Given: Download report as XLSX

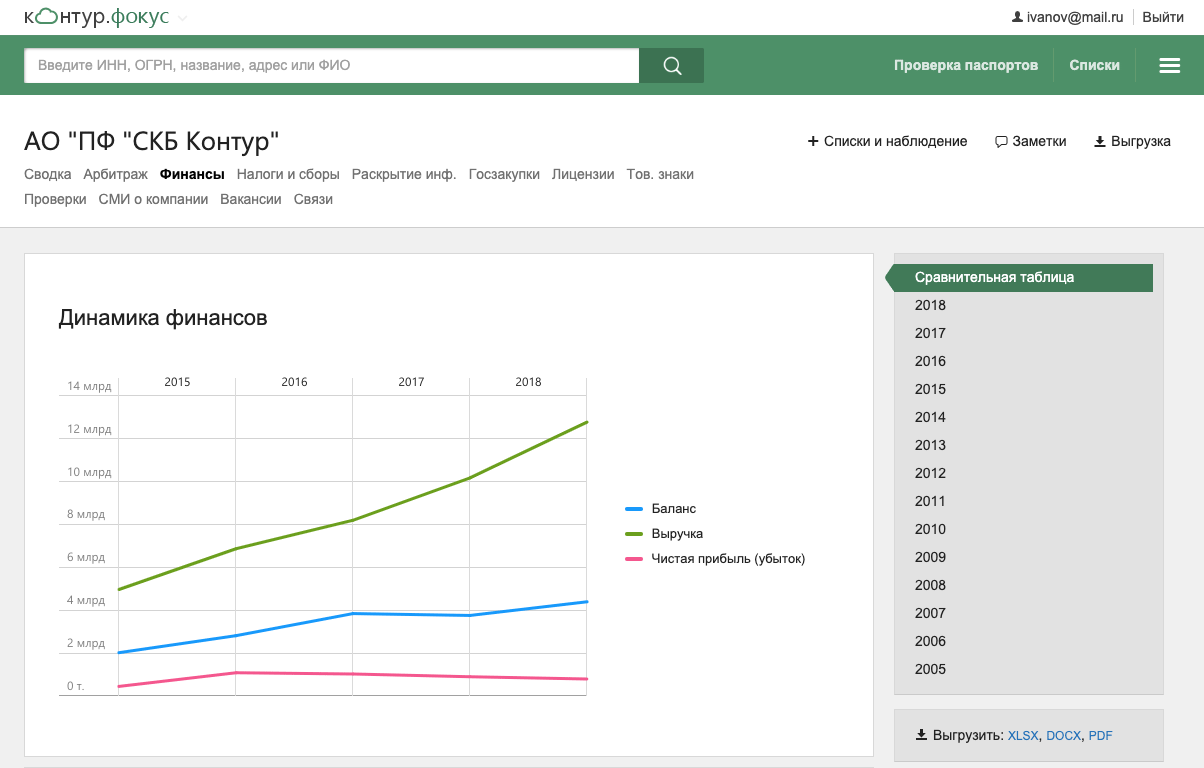Looking at the screenshot, I should click(x=1023, y=736).
